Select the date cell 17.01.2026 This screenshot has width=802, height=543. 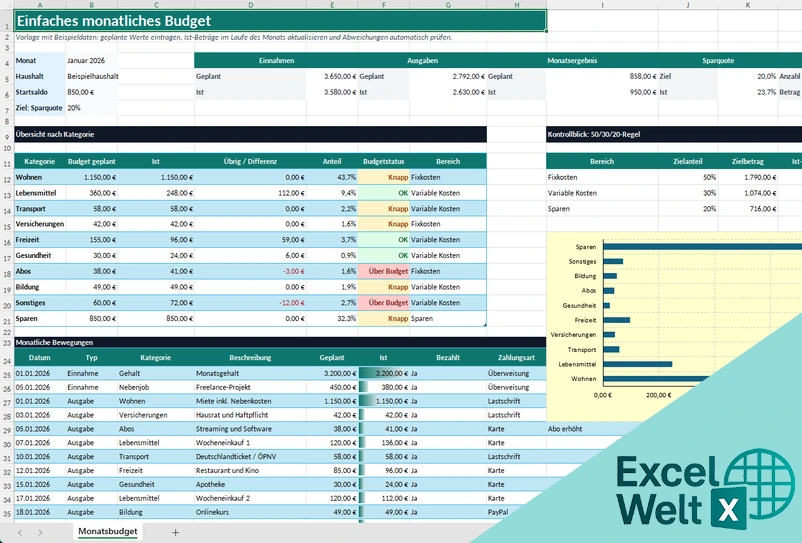click(x=40, y=497)
